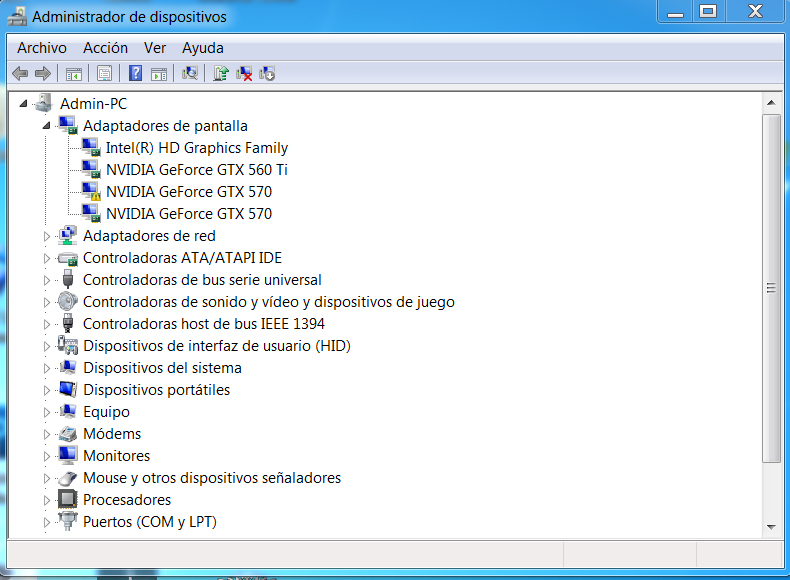Select the Módems label

coord(112,434)
